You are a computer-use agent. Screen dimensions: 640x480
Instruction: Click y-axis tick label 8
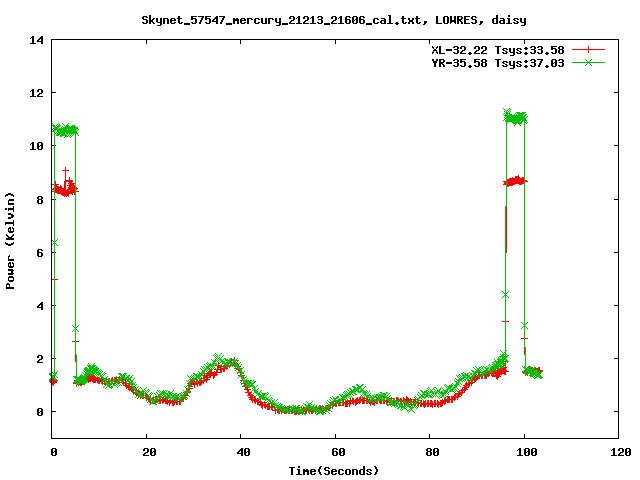[x=40, y=200]
